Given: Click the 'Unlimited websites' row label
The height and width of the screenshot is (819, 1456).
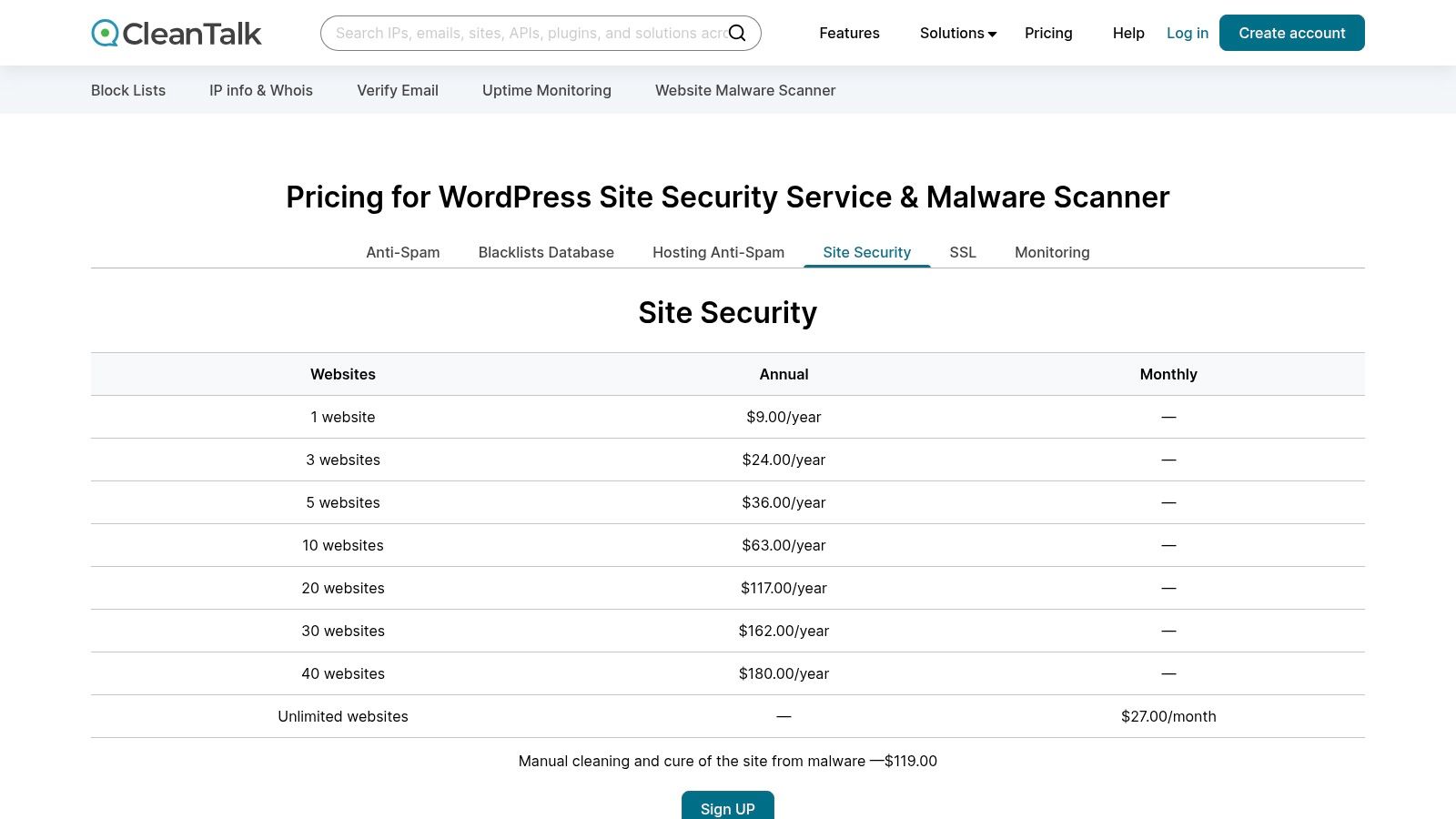Looking at the screenshot, I should pyautogui.click(x=343, y=716).
